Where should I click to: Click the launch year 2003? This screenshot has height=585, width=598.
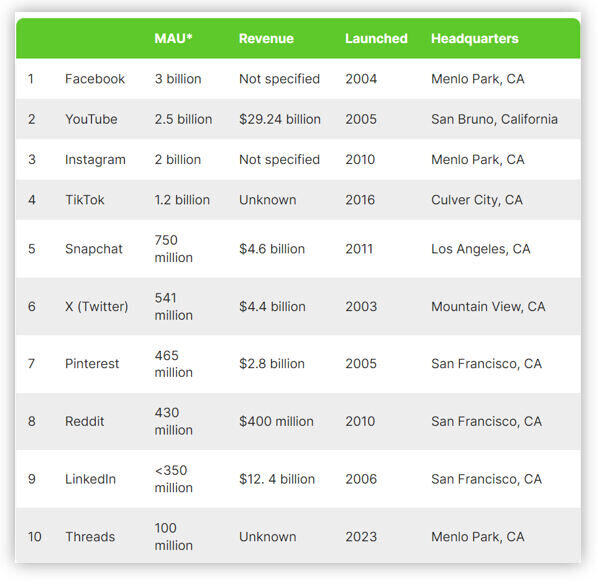pos(361,307)
